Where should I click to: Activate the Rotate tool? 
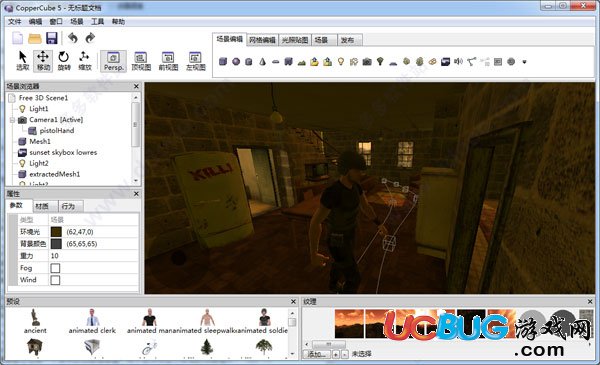[x=64, y=61]
